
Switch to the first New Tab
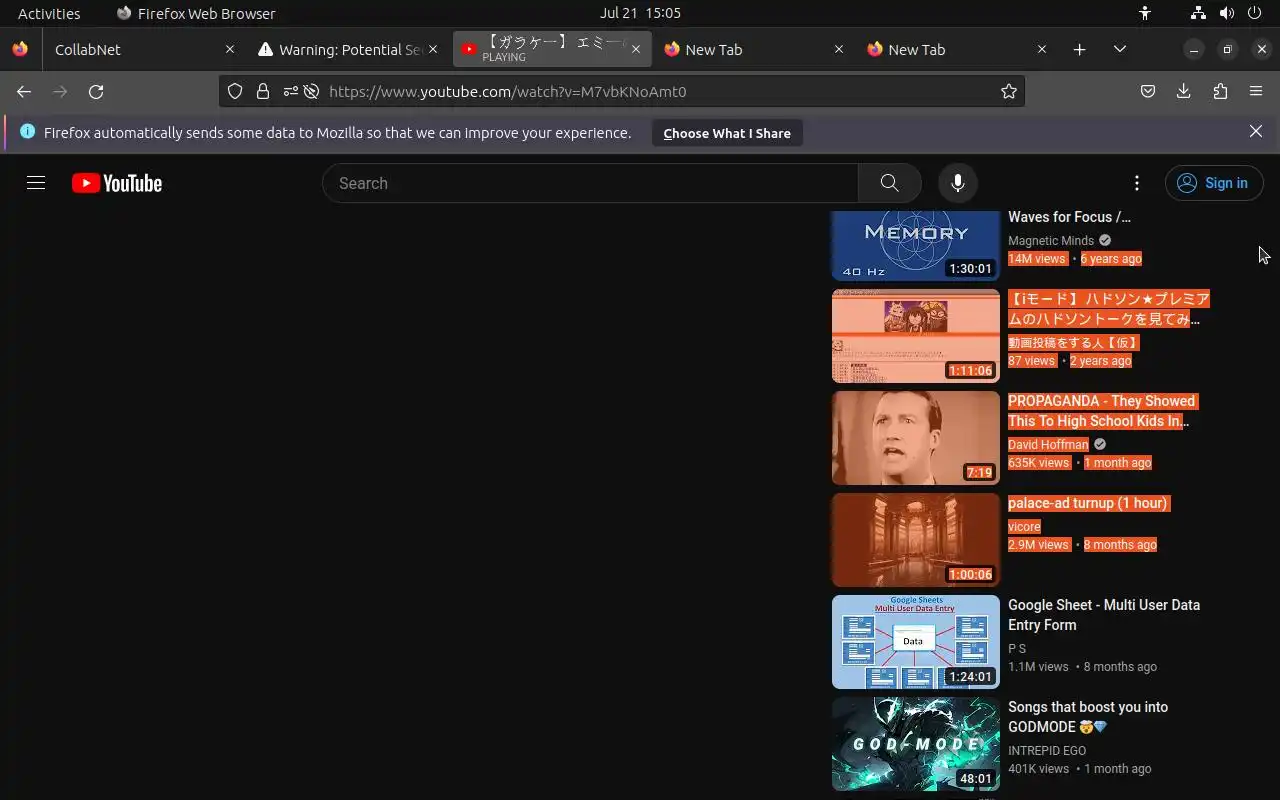point(754,49)
